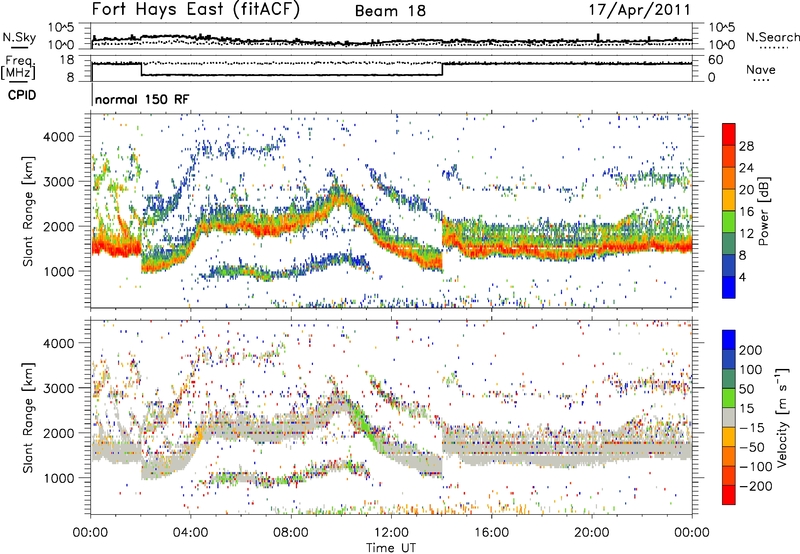Pick the bright blue bottom segment of Power colorbar
Viewport: 800px width, 554px height.
pyautogui.click(x=729, y=288)
